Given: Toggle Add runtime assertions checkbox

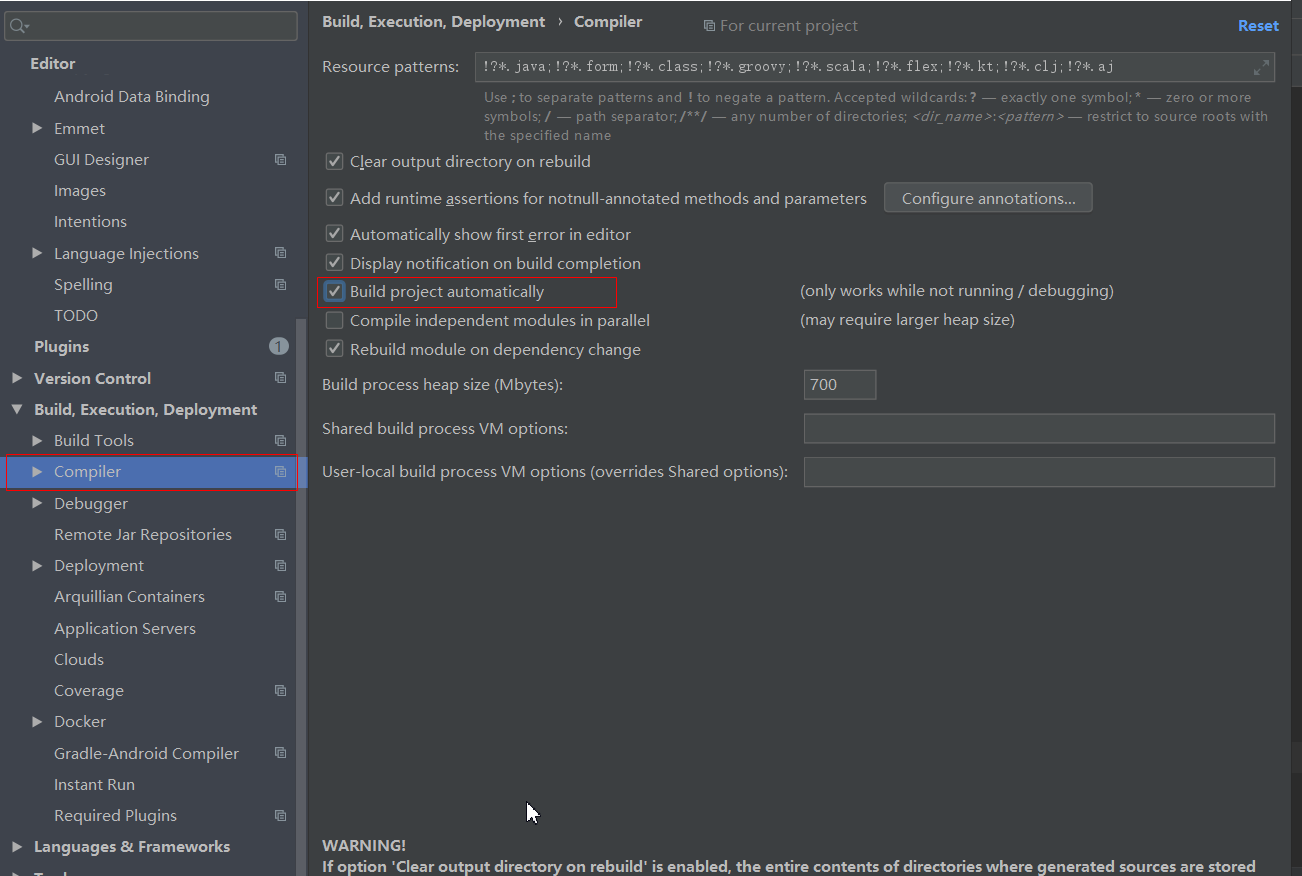Looking at the screenshot, I should (334, 198).
